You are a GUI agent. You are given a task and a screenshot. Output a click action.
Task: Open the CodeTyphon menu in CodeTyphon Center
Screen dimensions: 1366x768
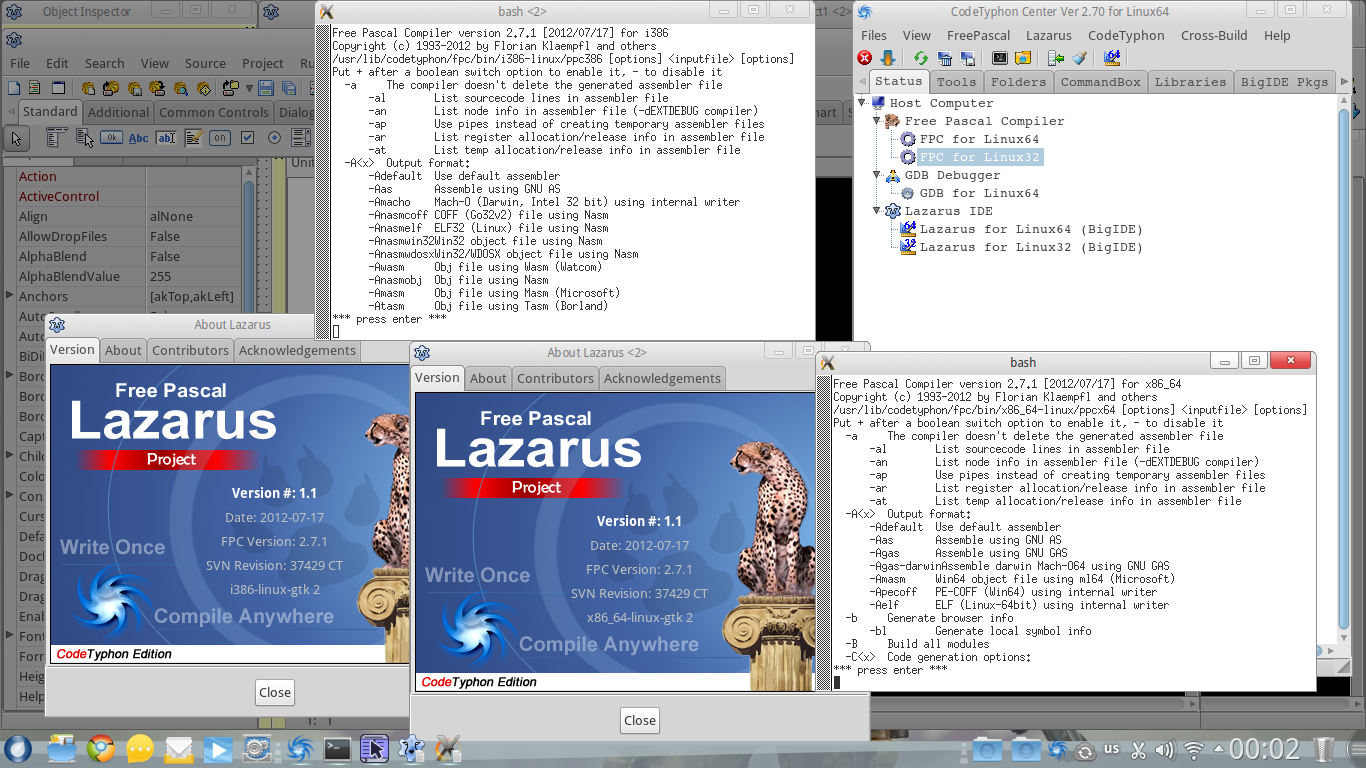coord(1126,35)
